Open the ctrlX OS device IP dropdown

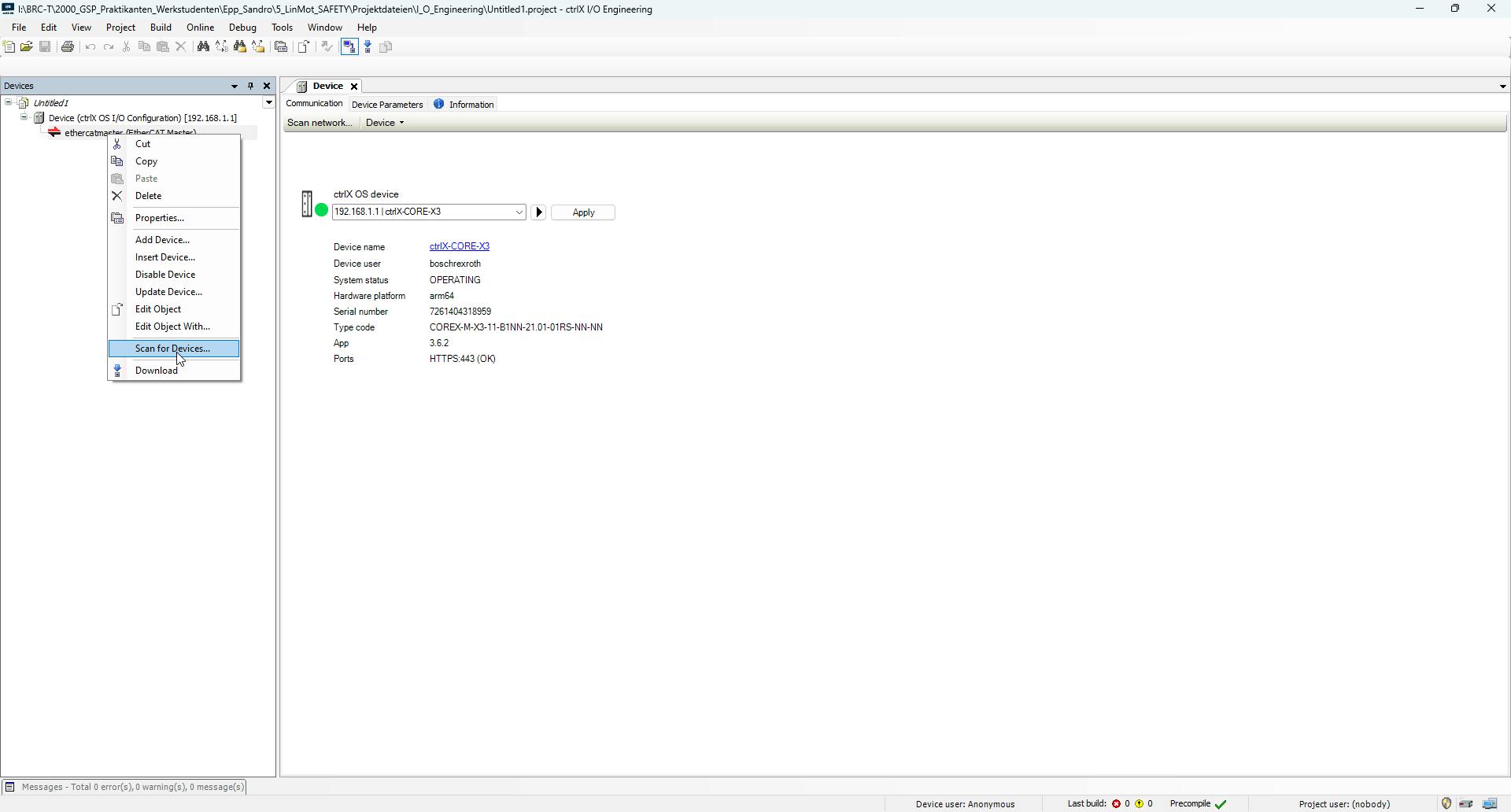519,212
